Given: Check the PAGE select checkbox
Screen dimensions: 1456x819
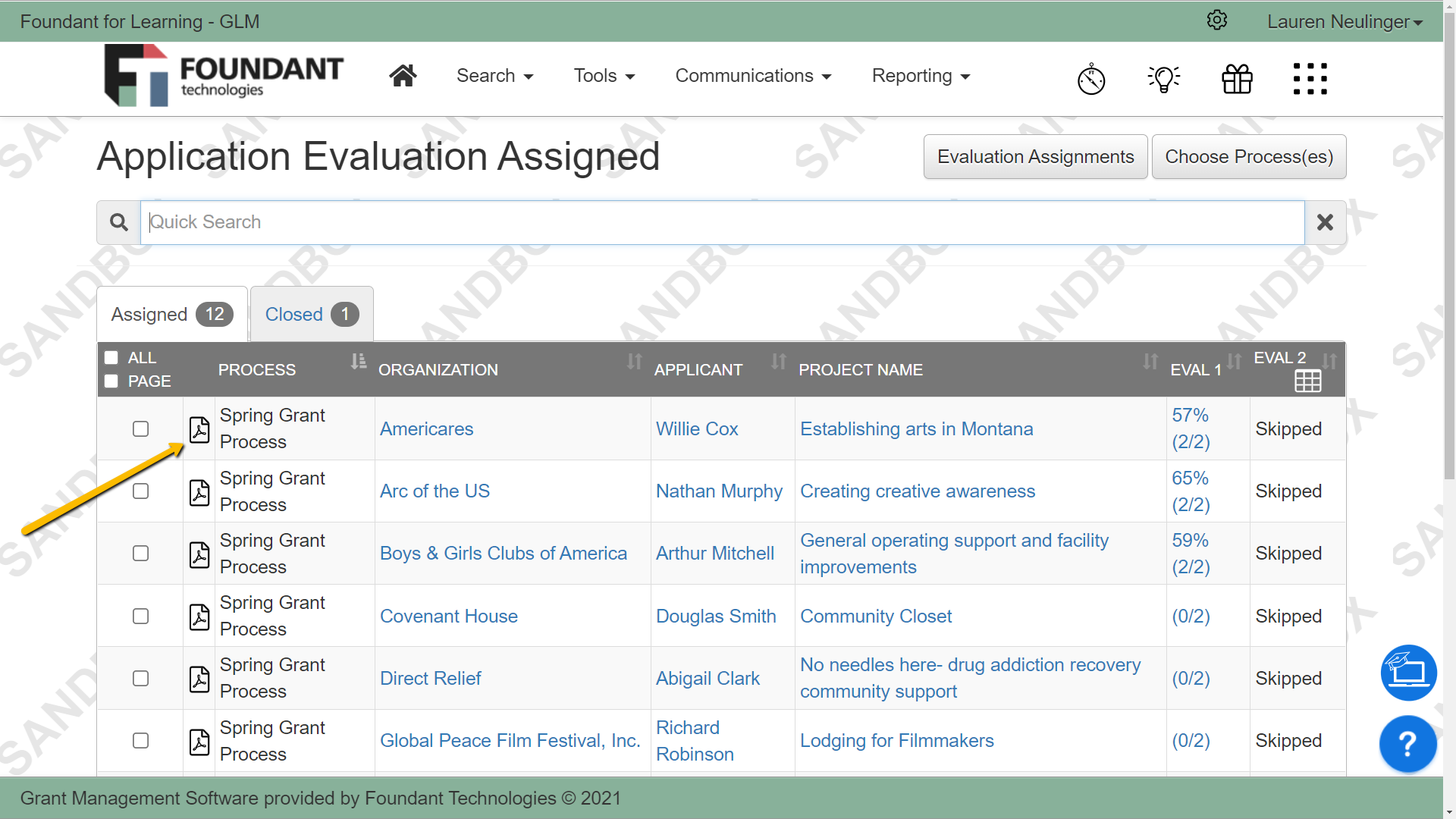Looking at the screenshot, I should (x=111, y=381).
